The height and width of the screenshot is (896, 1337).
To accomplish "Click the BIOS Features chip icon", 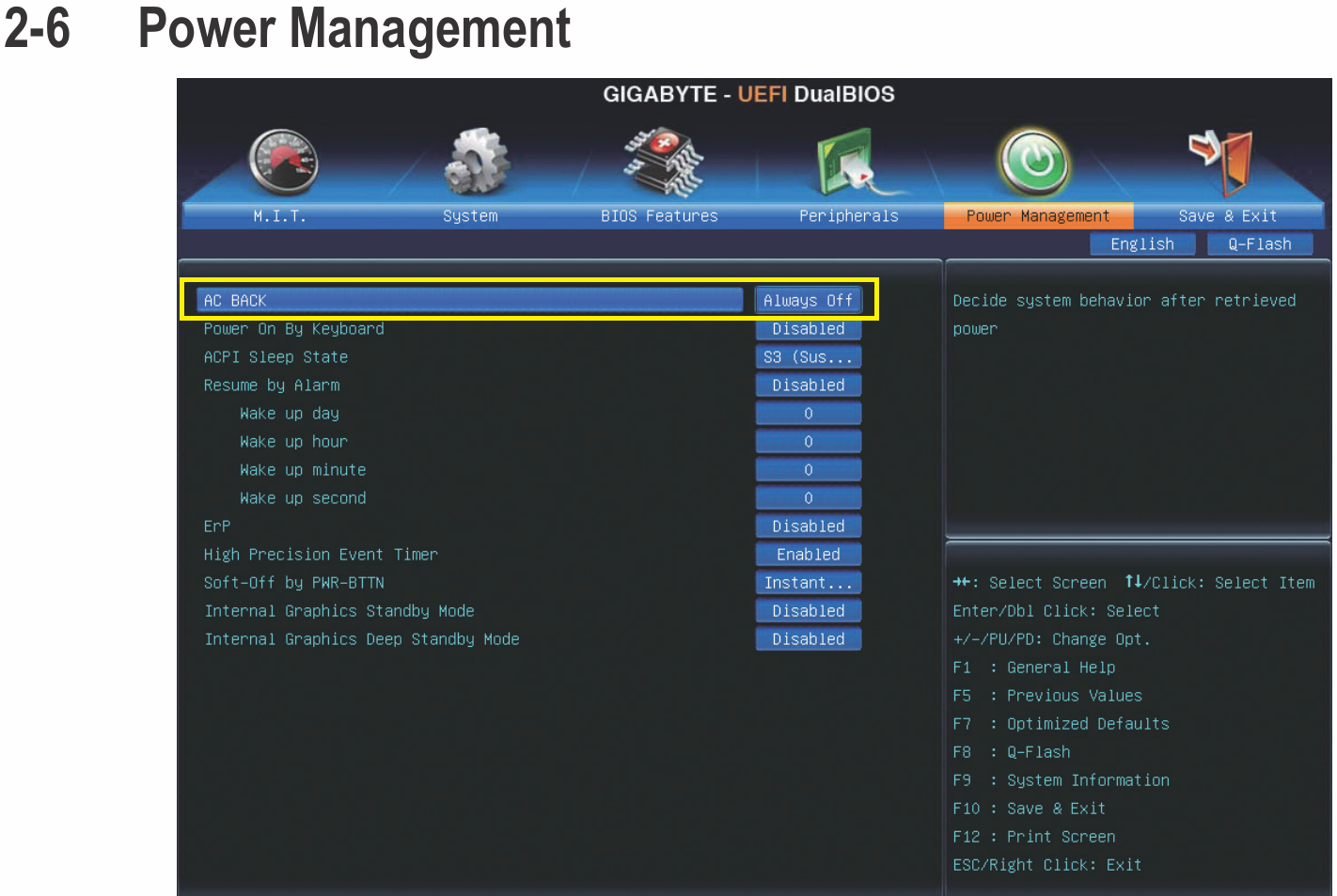I will click(x=663, y=162).
